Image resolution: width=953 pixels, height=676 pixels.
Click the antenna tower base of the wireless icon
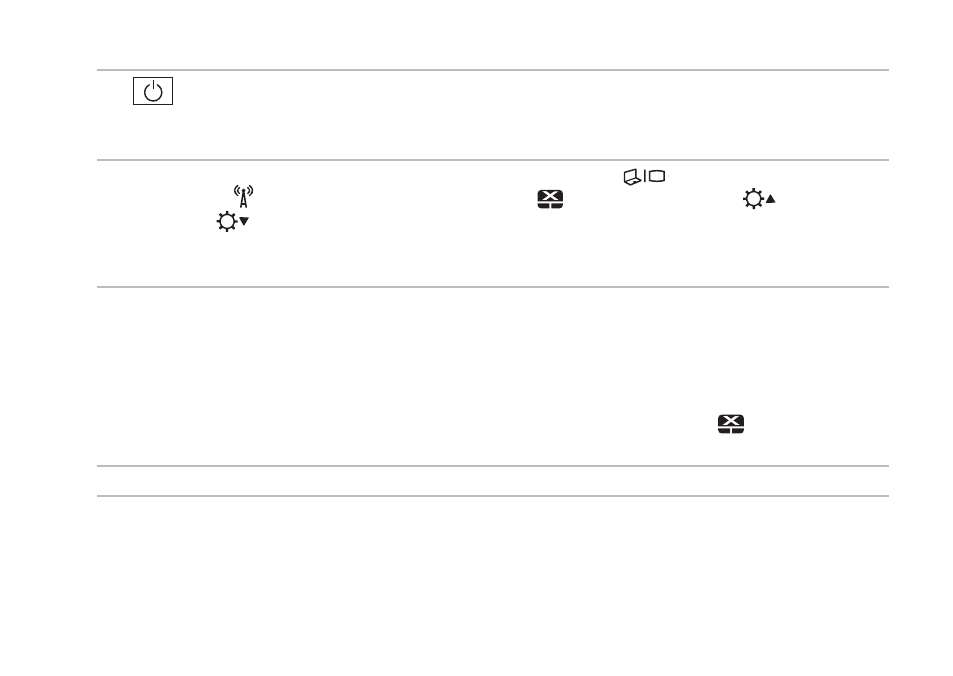(244, 201)
